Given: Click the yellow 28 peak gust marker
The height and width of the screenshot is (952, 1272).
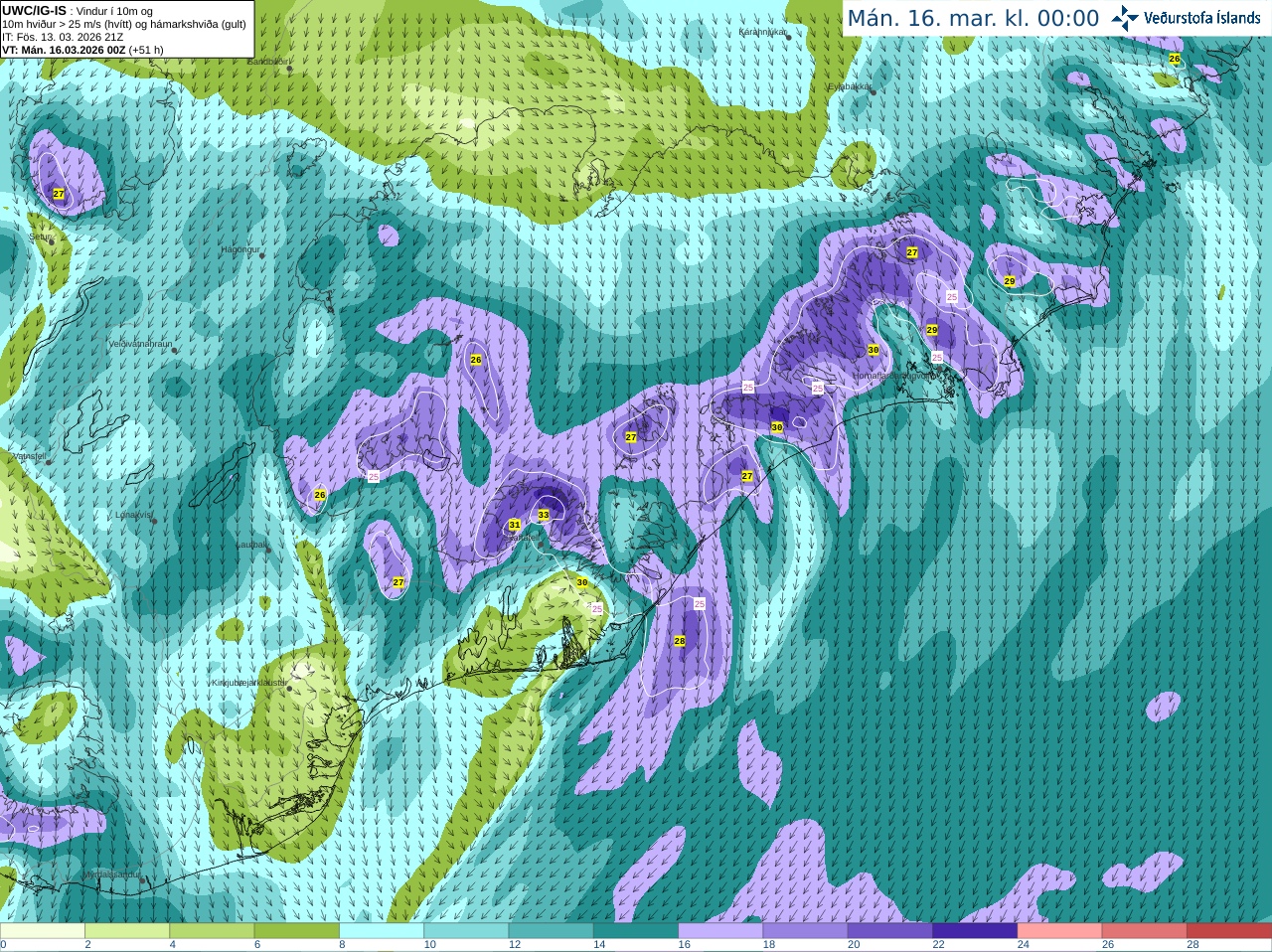Looking at the screenshot, I should click(x=680, y=641).
